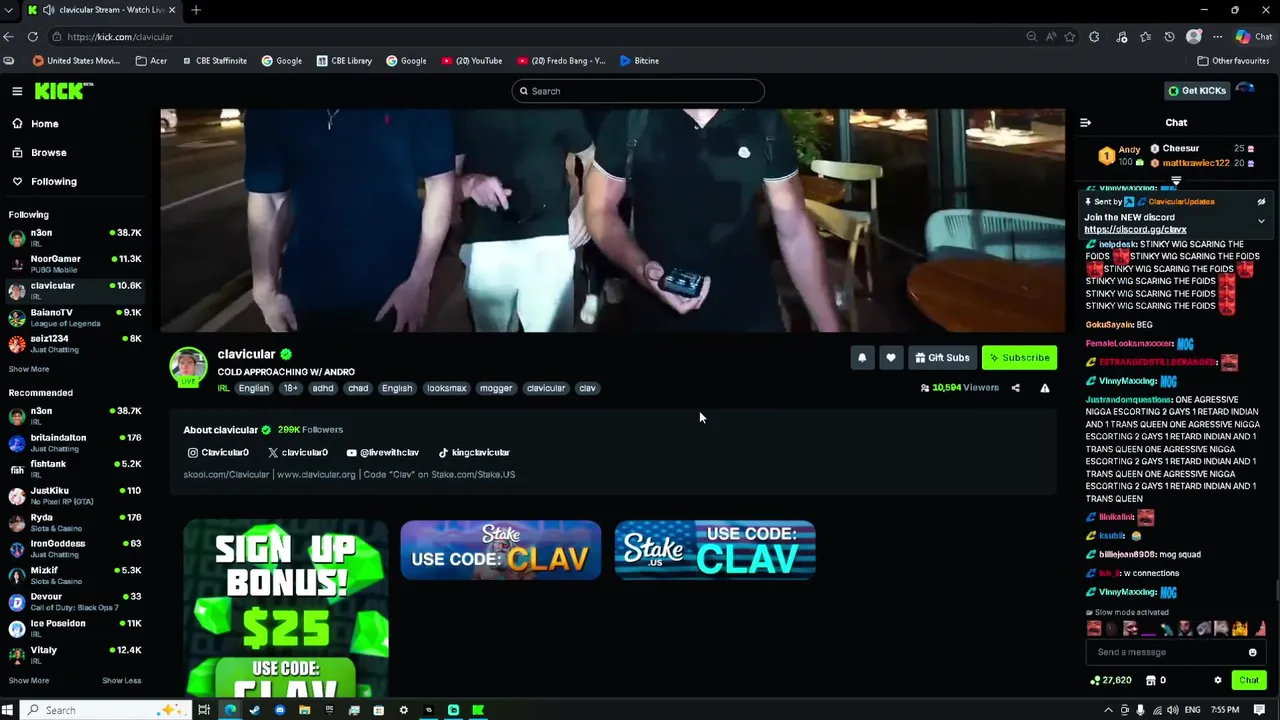Select the BaianoTV channel

[x=75, y=317]
